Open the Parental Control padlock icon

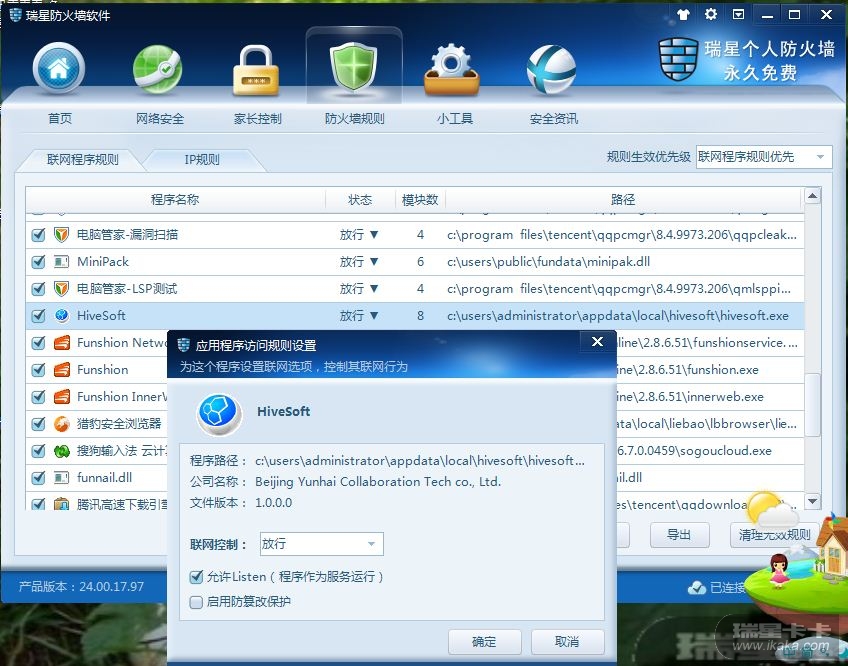coord(255,70)
